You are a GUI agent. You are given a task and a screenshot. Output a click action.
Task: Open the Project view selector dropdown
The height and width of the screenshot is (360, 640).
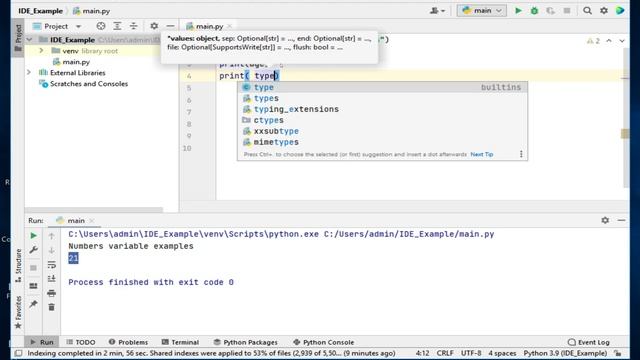(57, 26)
